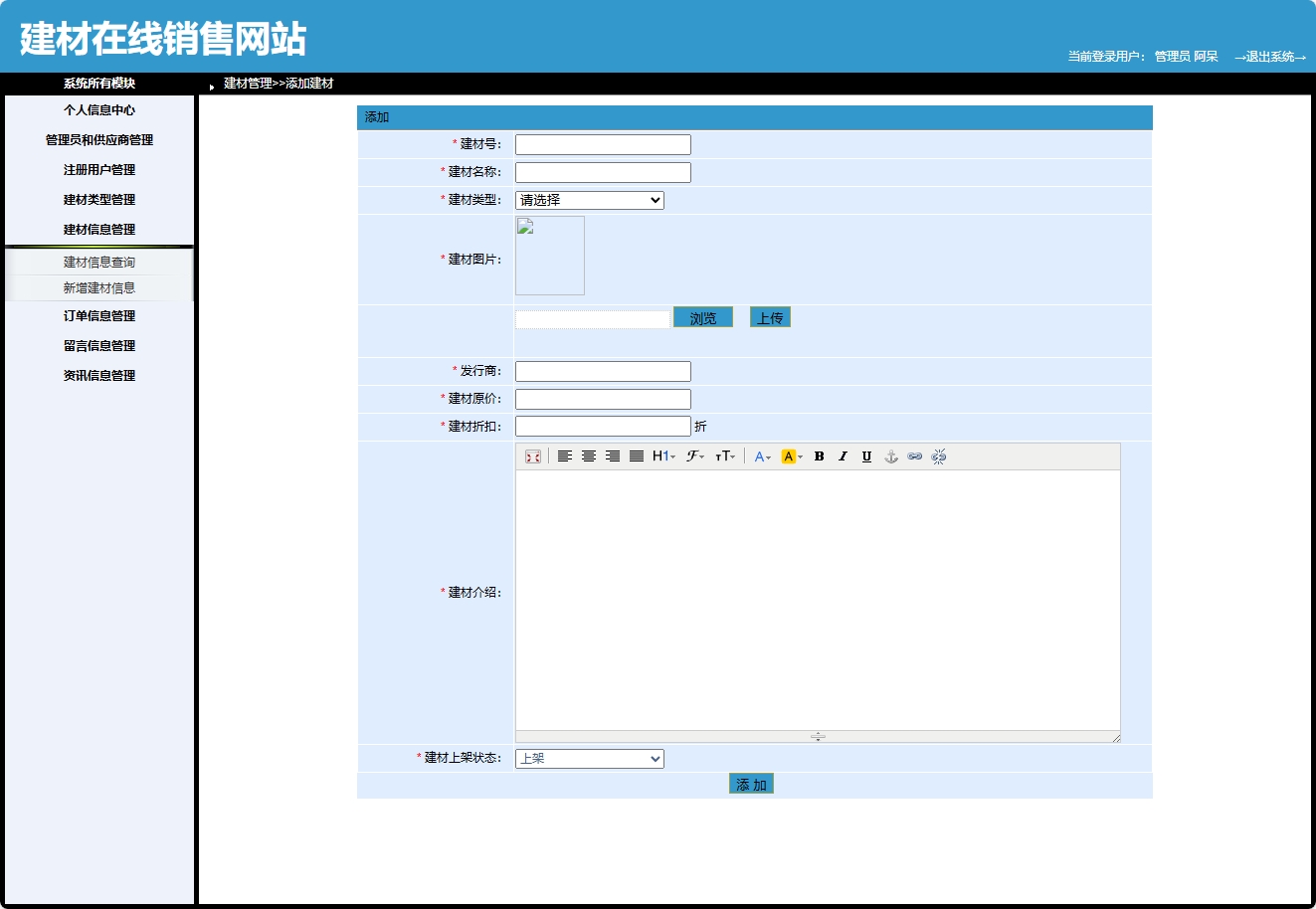The image size is (1316, 909).
Task: Apply underline formatting in the editor
Action: coord(865,455)
